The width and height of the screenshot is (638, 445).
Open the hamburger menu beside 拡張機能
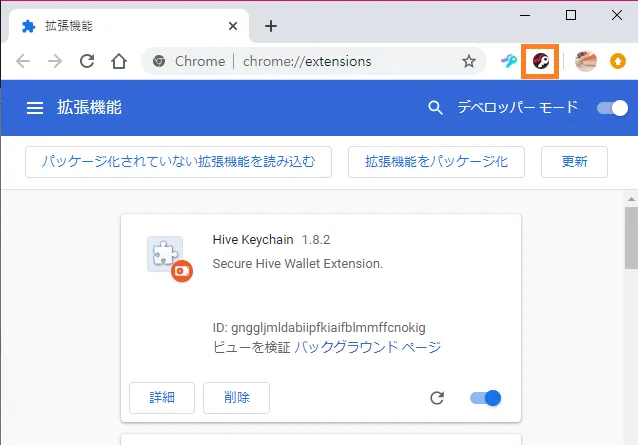coord(35,108)
